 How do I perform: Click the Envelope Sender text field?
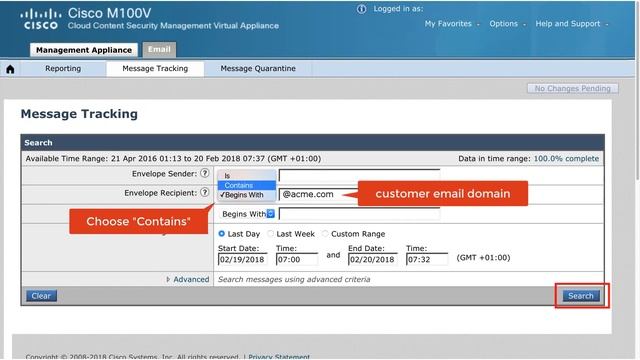(x=359, y=175)
